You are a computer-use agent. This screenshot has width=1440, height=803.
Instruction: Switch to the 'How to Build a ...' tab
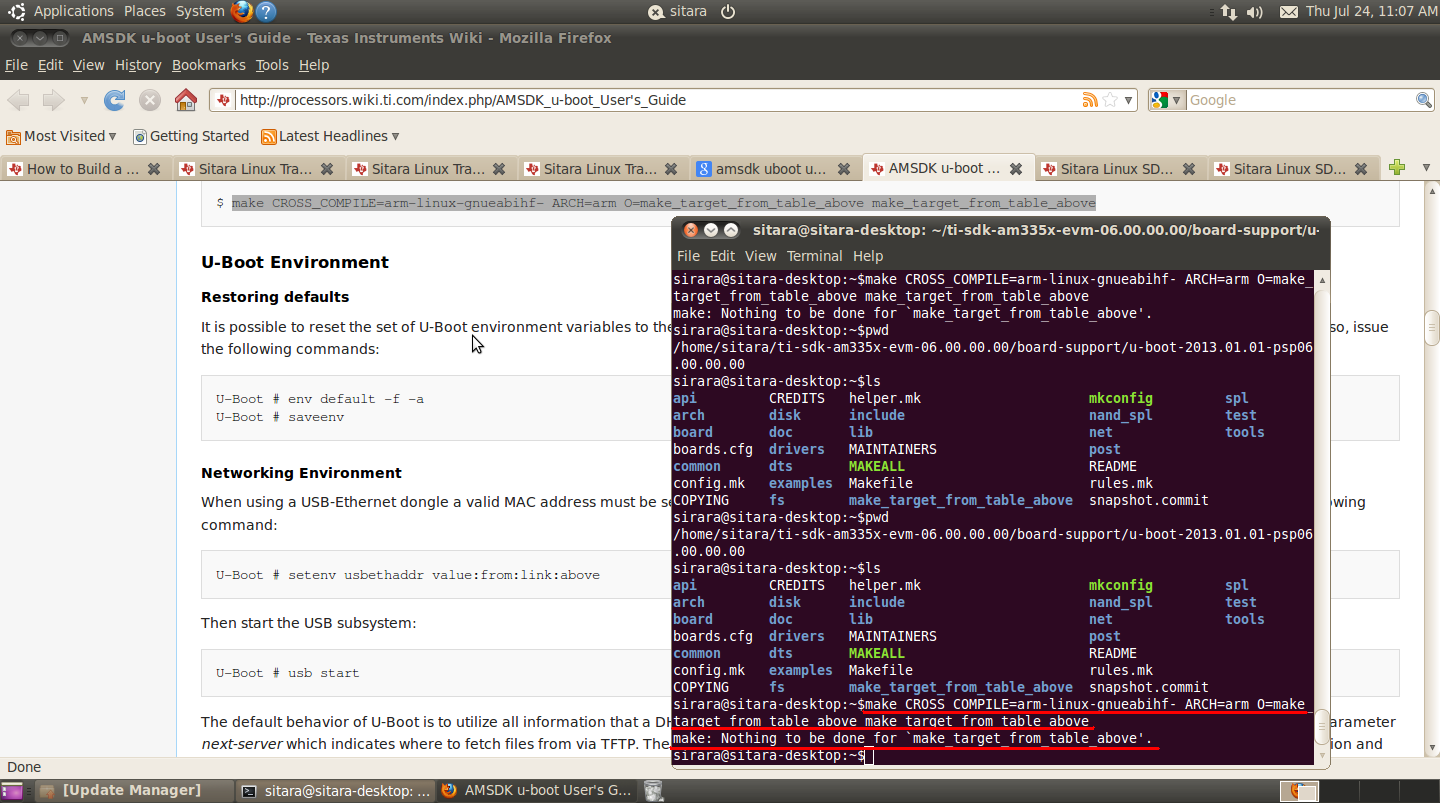(87, 169)
